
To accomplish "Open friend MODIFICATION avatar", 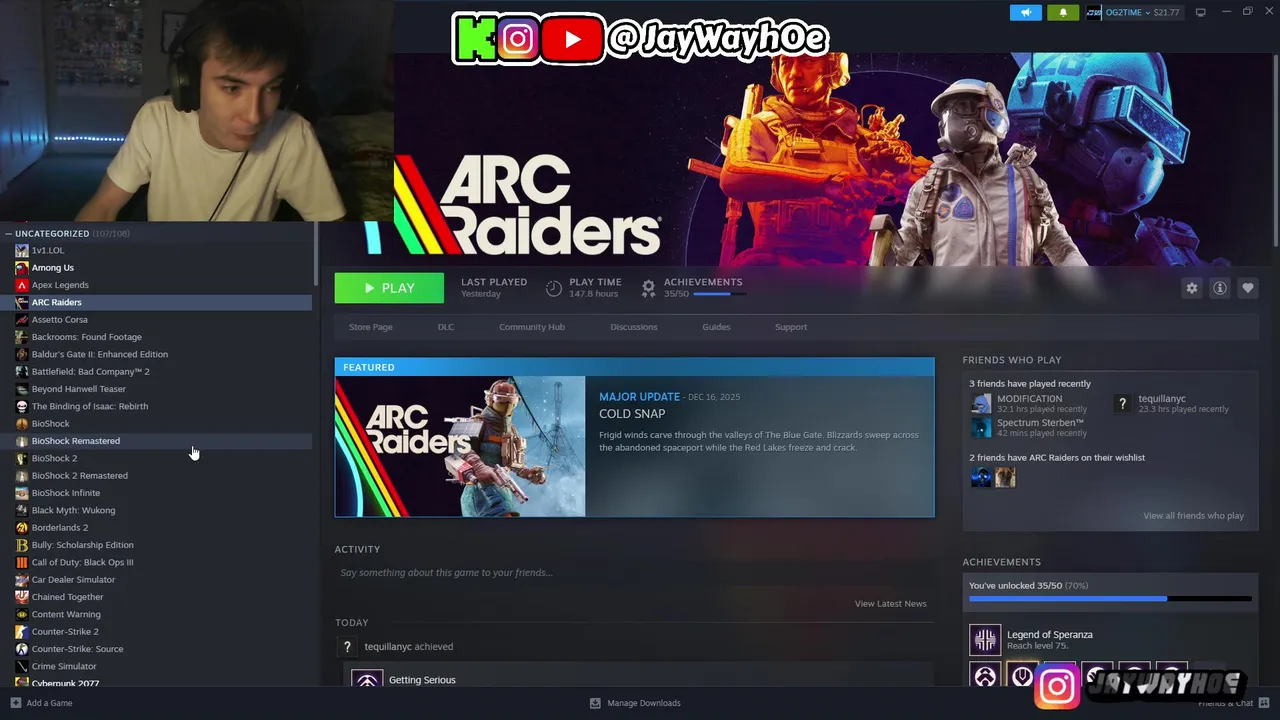I will point(981,404).
